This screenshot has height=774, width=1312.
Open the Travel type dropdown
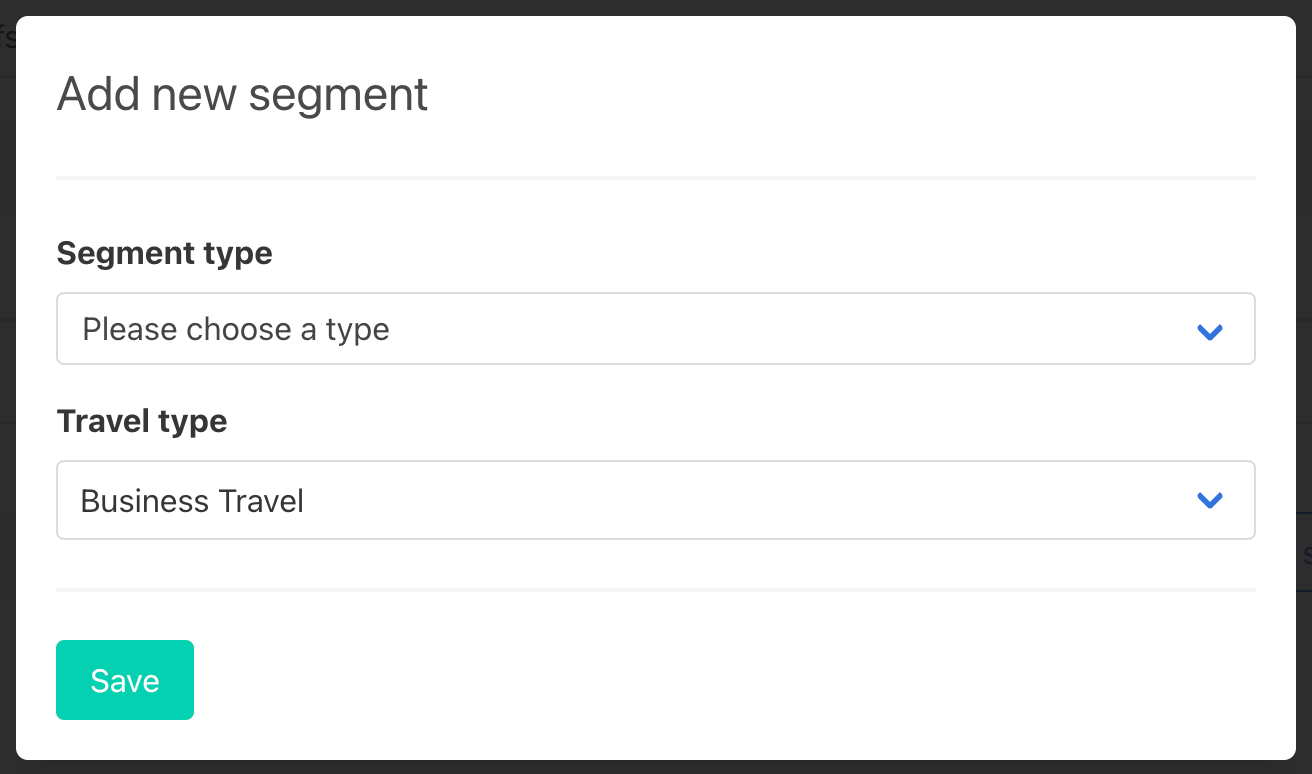pyautogui.click(x=655, y=500)
